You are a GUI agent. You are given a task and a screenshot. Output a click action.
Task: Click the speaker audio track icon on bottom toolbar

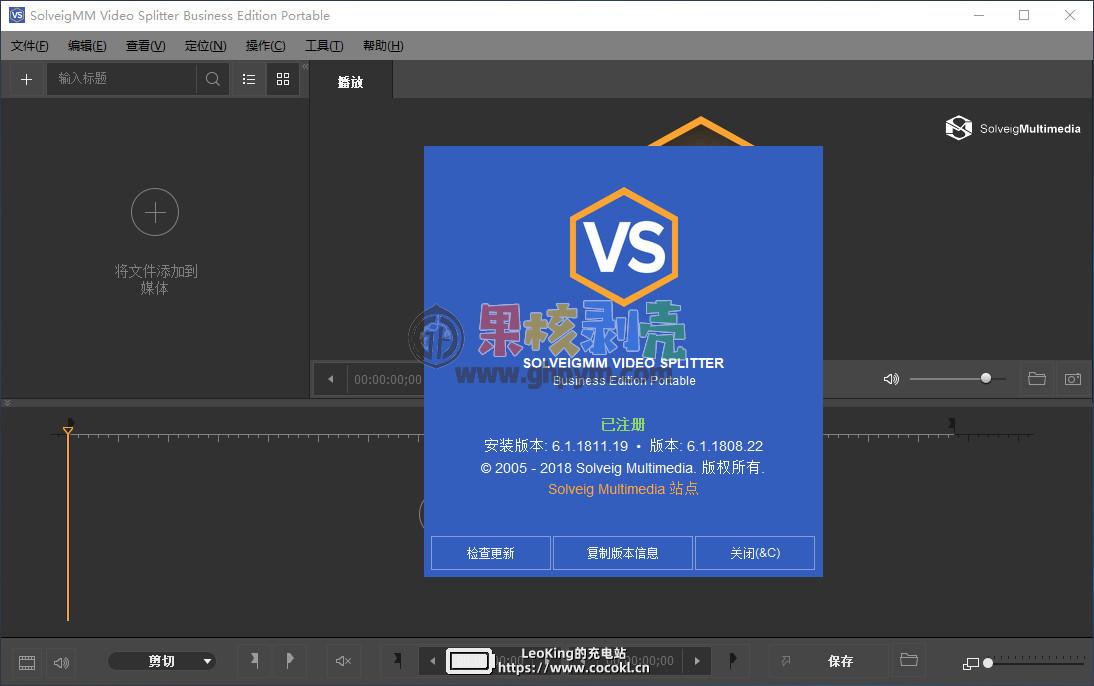61,662
